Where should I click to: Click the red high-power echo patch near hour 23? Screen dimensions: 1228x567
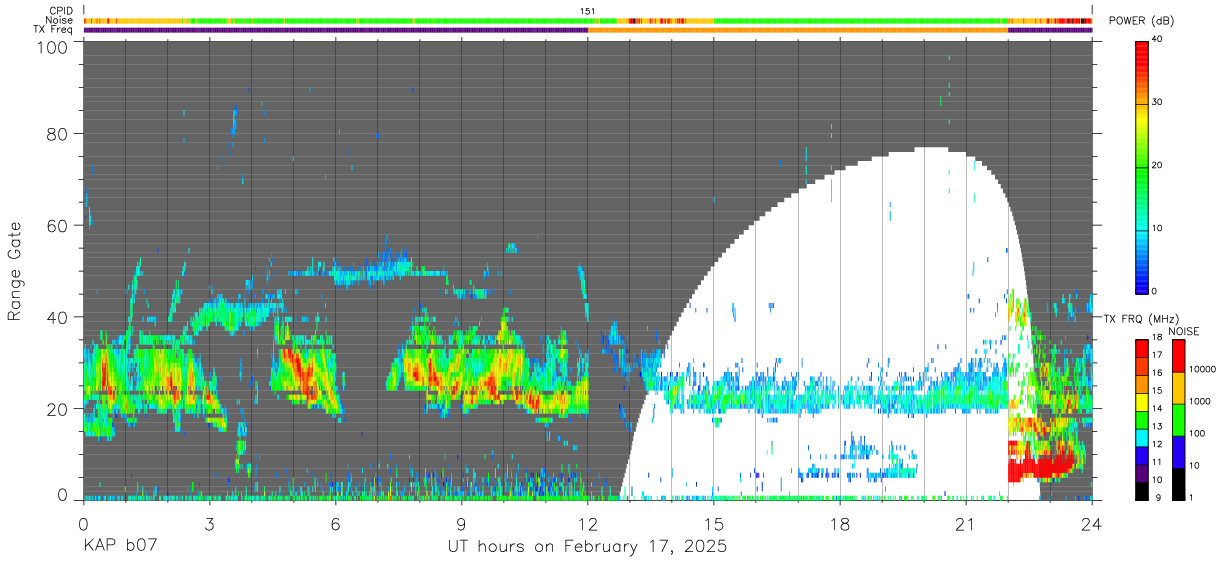pos(1040,467)
